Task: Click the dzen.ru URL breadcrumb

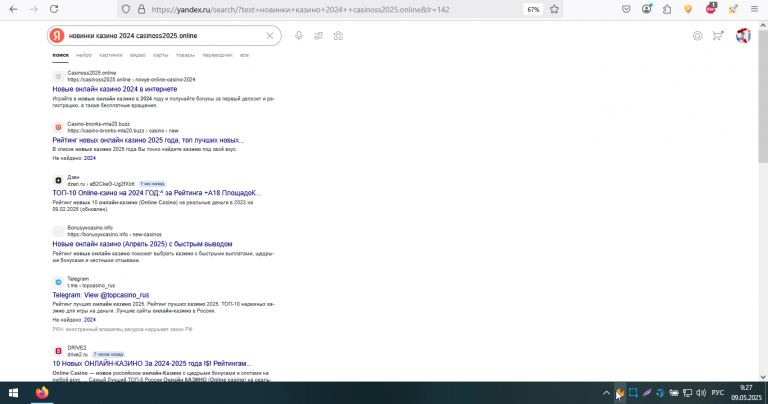Action: pos(101,184)
